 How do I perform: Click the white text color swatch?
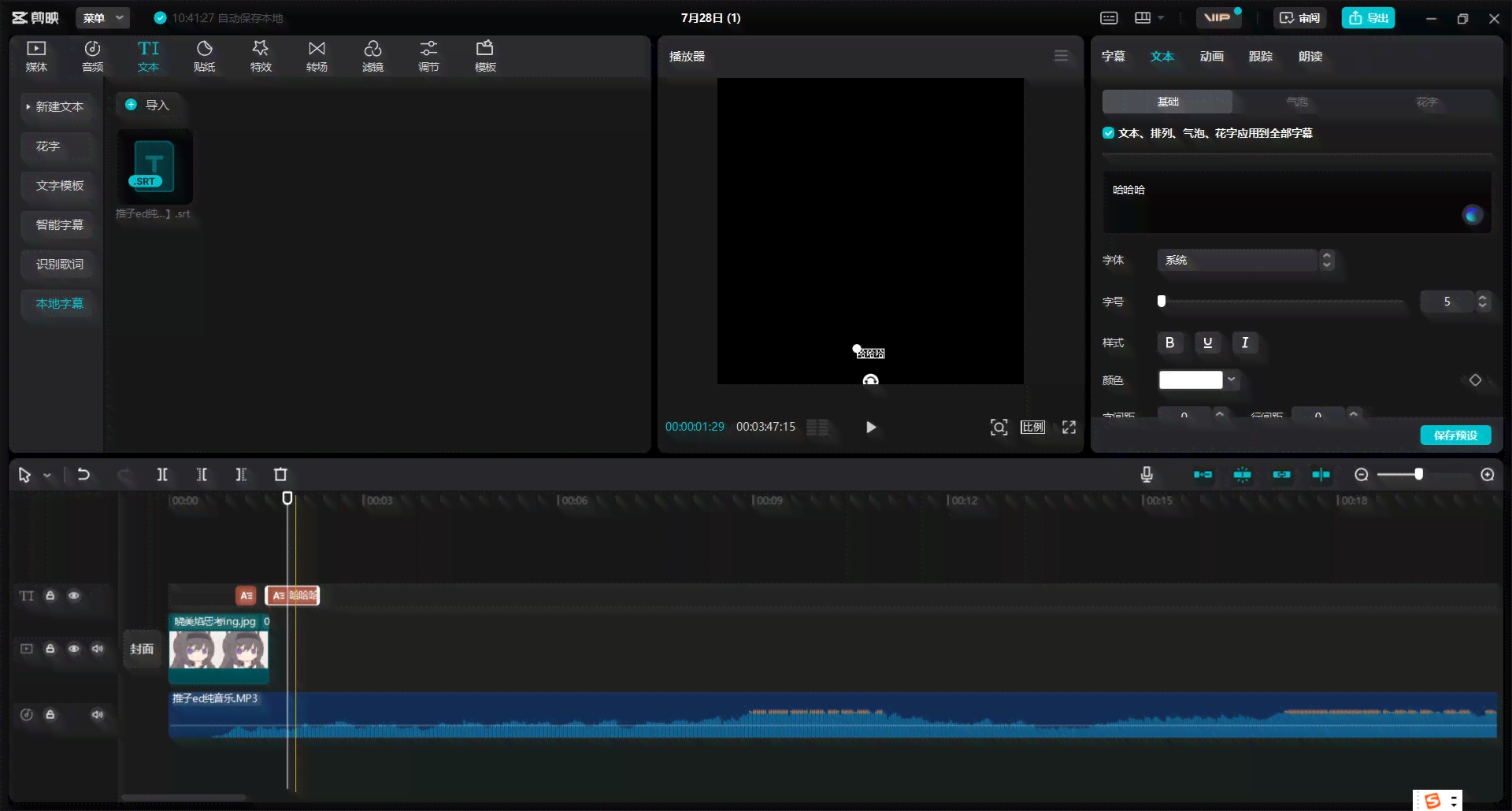pyautogui.click(x=1190, y=380)
